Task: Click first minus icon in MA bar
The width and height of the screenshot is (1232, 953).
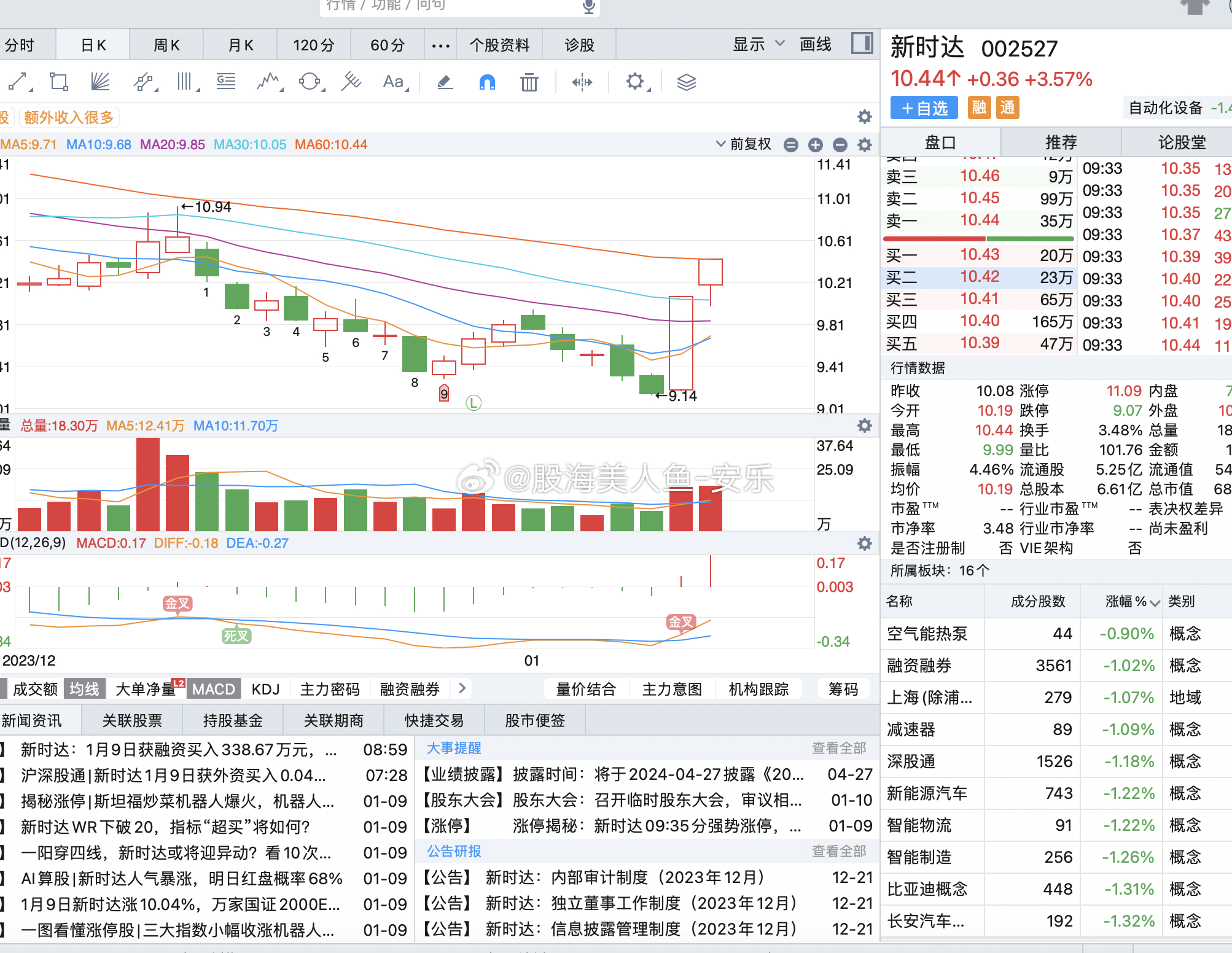Action: click(x=791, y=144)
